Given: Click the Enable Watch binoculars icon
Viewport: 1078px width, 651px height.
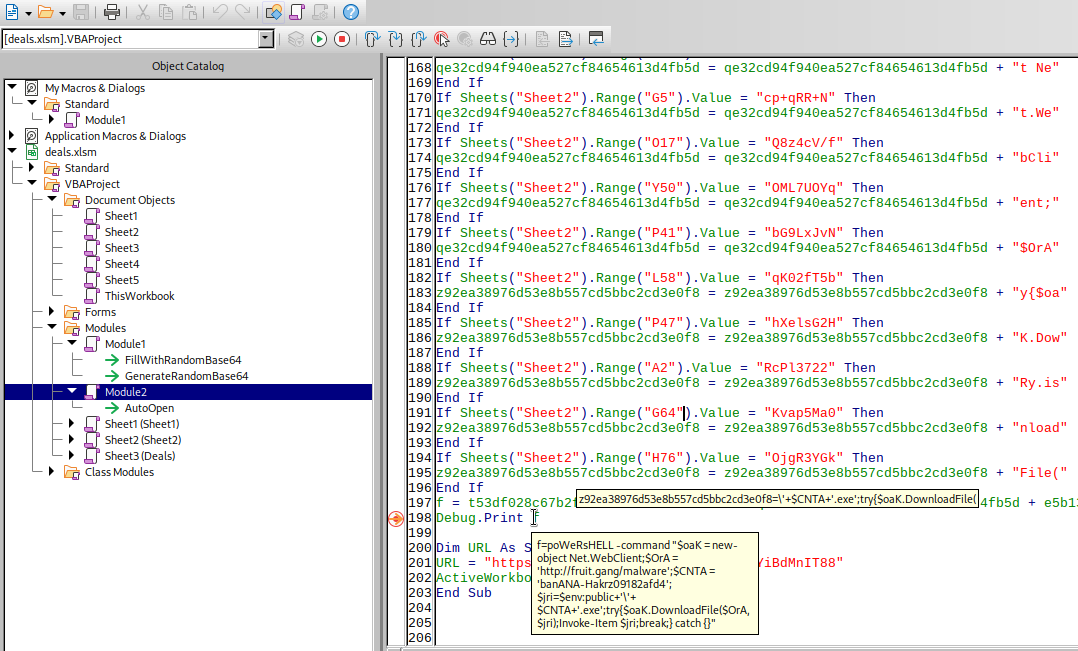Looking at the screenshot, I should click(487, 39).
